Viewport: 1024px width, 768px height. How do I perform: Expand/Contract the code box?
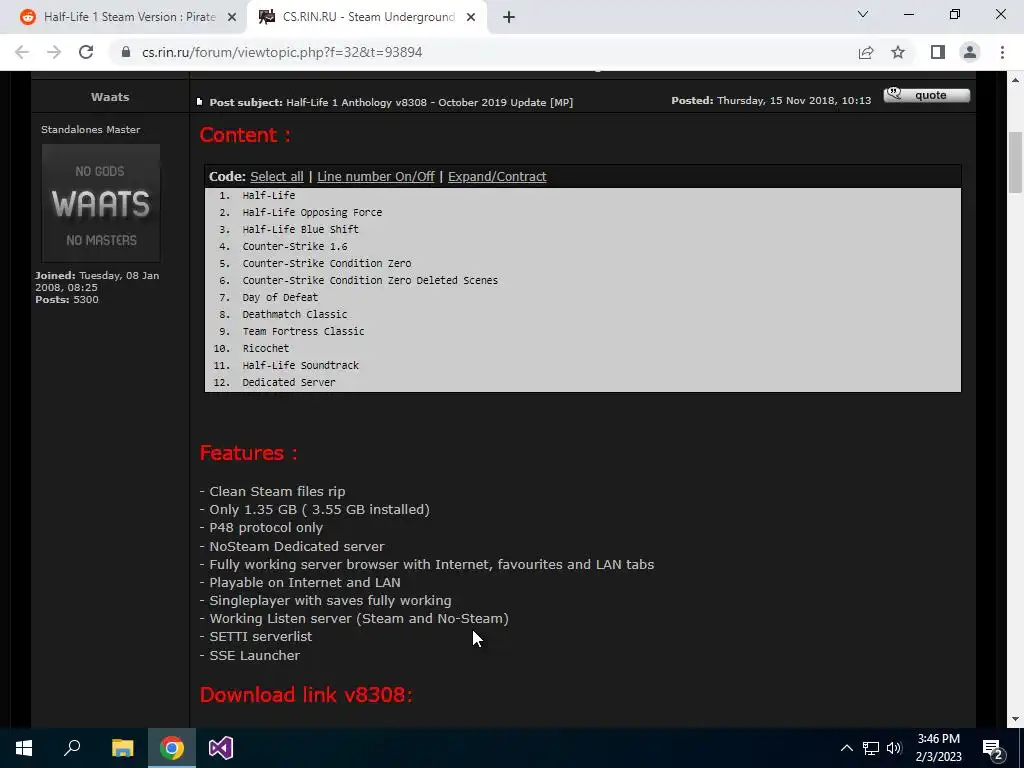tap(497, 176)
